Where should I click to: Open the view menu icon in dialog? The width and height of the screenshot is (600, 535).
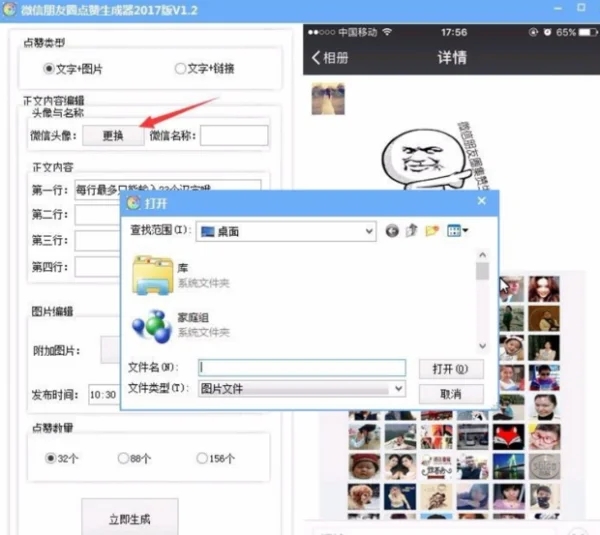[x=457, y=230]
